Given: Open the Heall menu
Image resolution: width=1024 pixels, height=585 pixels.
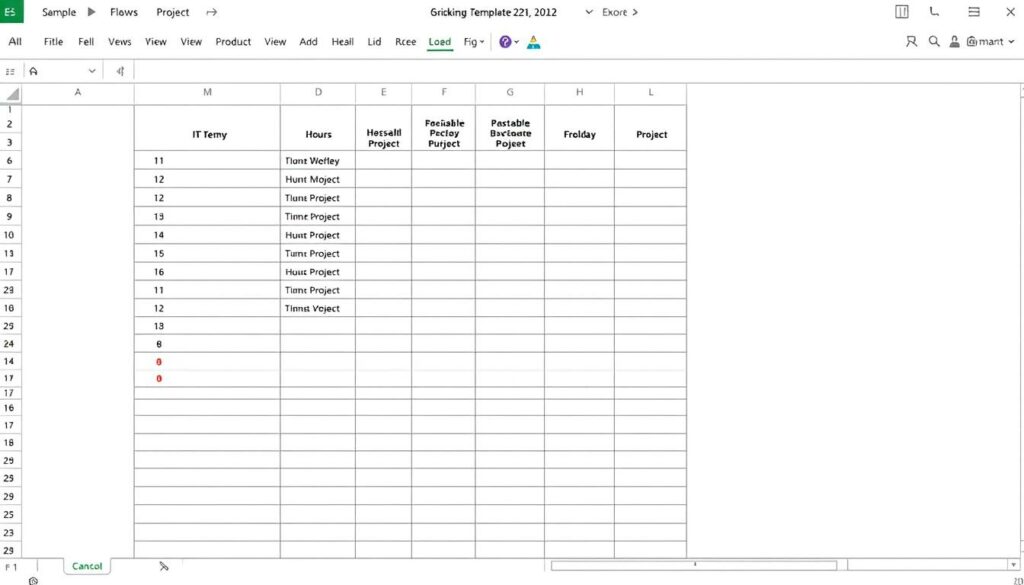Looking at the screenshot, I should coord(342,42).
